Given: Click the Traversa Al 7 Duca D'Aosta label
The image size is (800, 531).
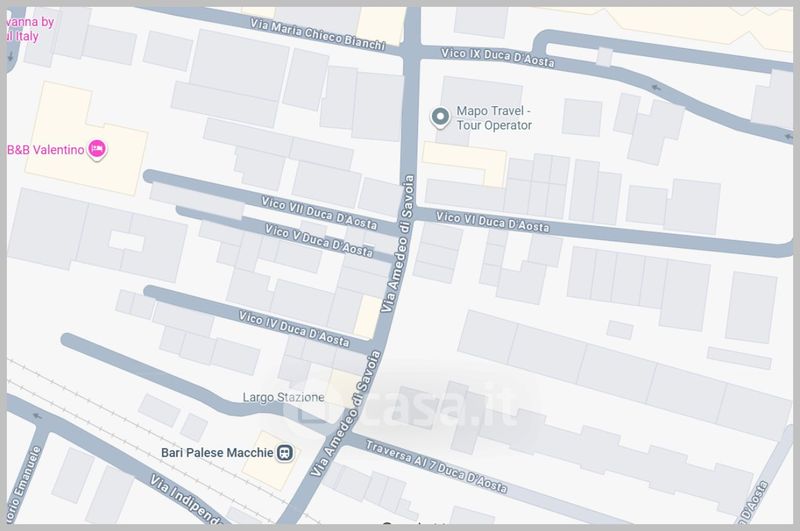Looking at the screenshot, I should click(437, 467).
